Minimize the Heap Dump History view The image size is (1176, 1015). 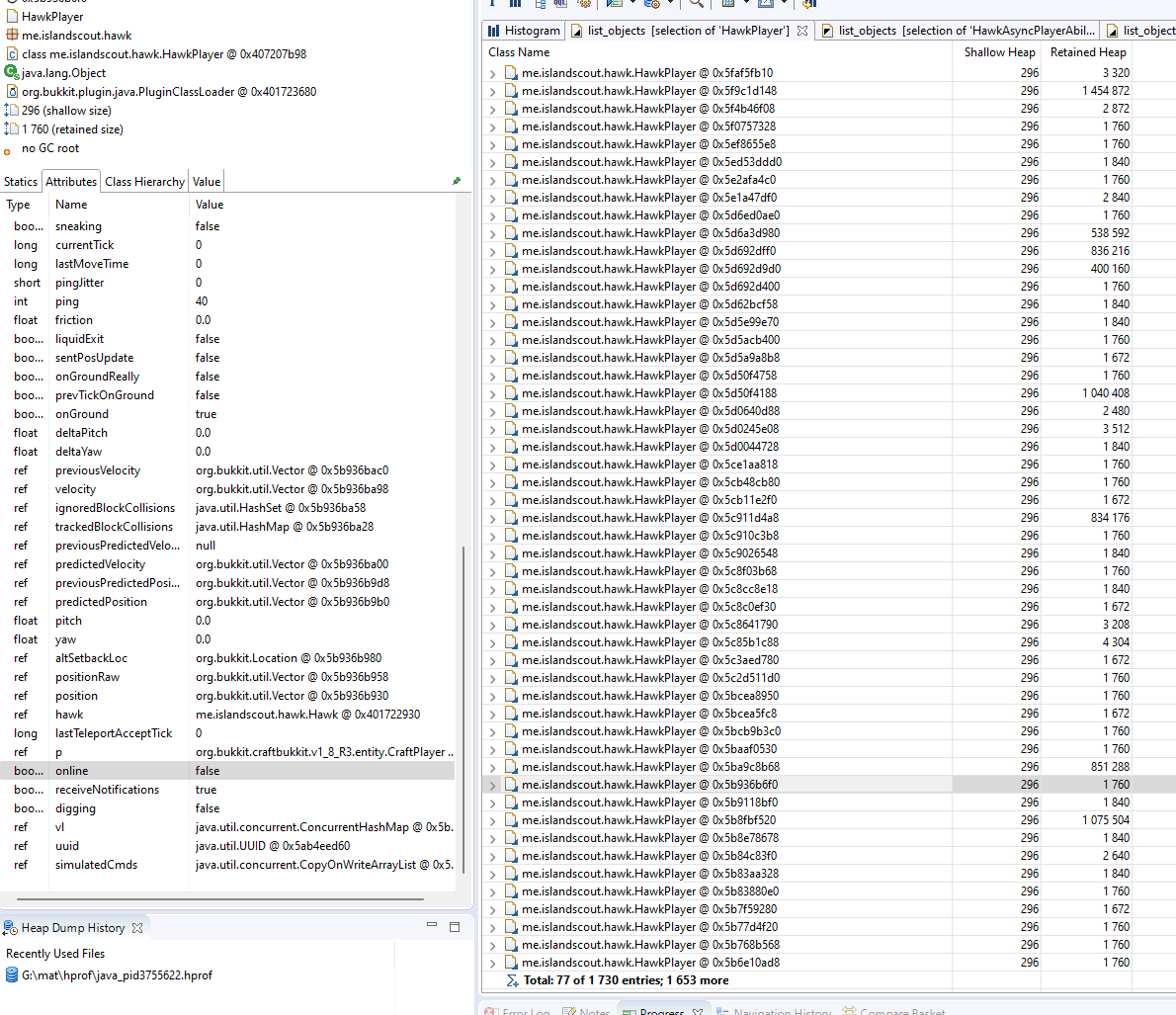pos(431,927)
